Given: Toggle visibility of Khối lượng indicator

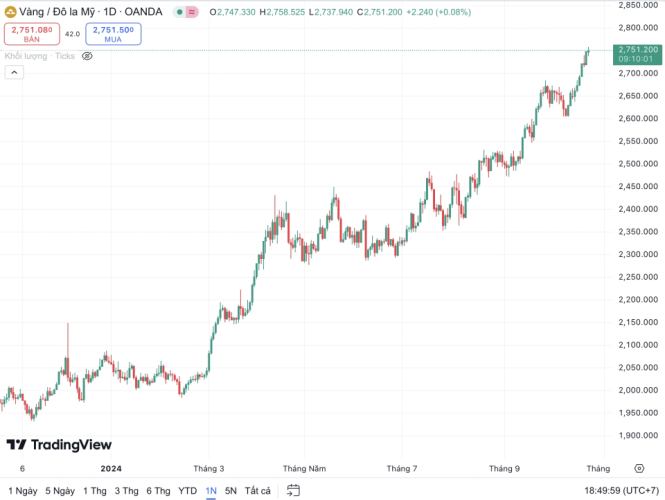Looking at the screenshot, I should [87, 56].
